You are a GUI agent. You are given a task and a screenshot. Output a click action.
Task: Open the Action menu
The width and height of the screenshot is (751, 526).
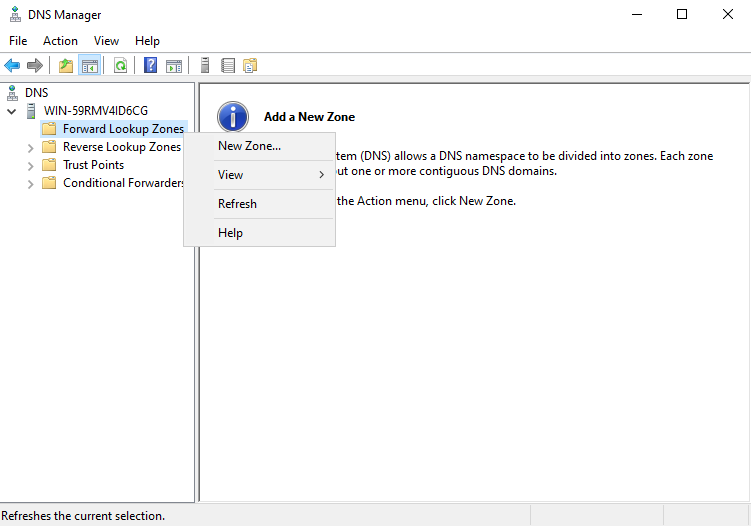coord(60,41)
